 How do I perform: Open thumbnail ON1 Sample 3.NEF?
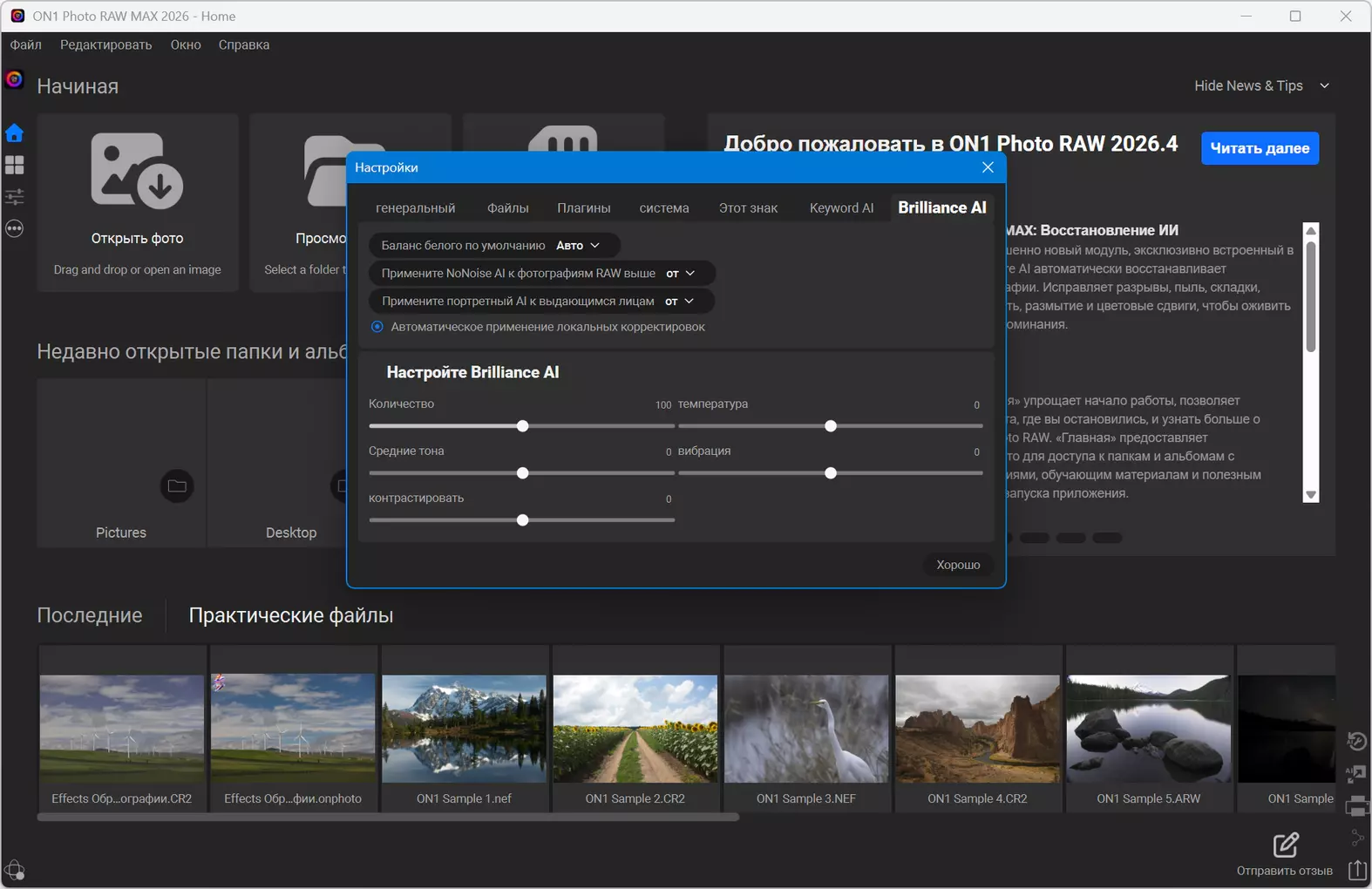tap(806, 730)
